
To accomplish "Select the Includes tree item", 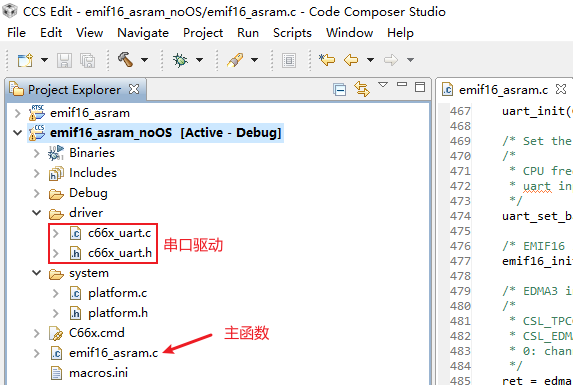I will [93, 173].
